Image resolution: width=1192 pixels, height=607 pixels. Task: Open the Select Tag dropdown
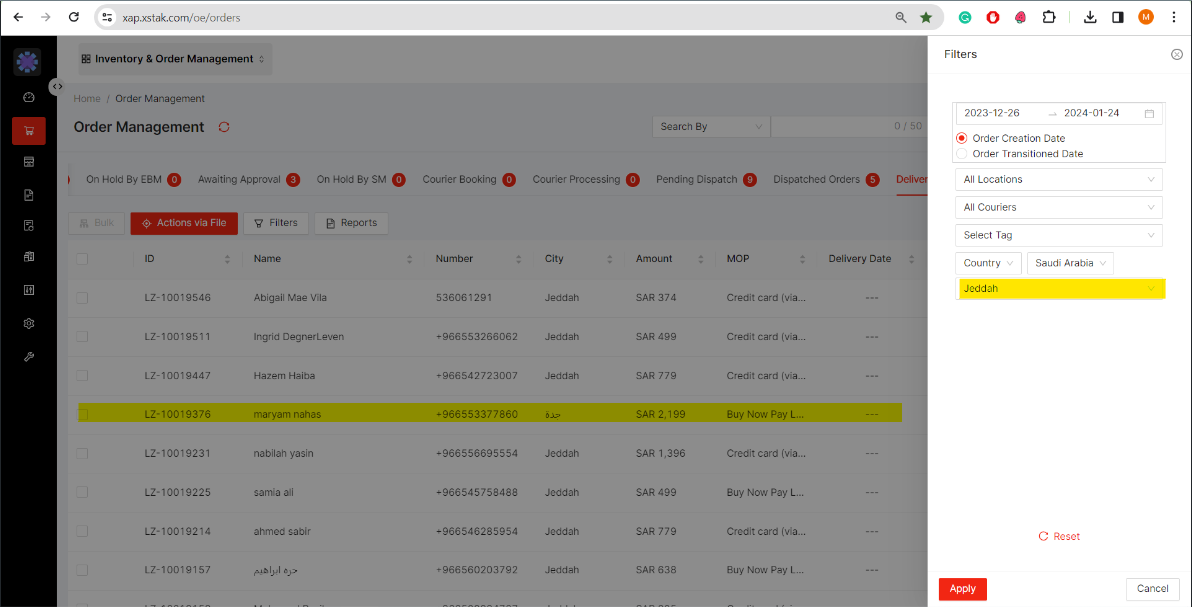pyautogui.click(x=1058, y=235)
